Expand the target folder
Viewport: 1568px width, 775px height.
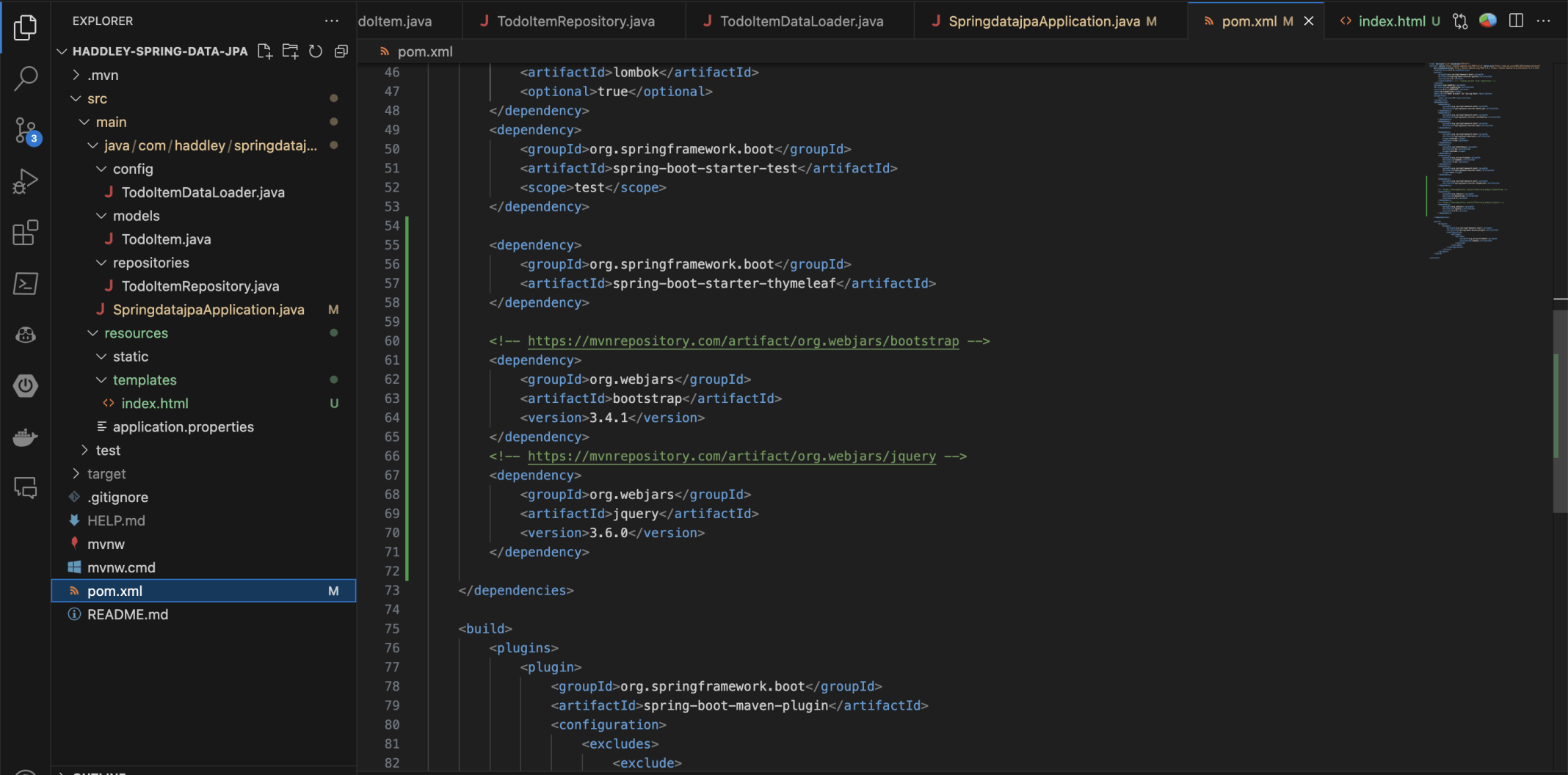pyautogui.click(x=106, y=473)
